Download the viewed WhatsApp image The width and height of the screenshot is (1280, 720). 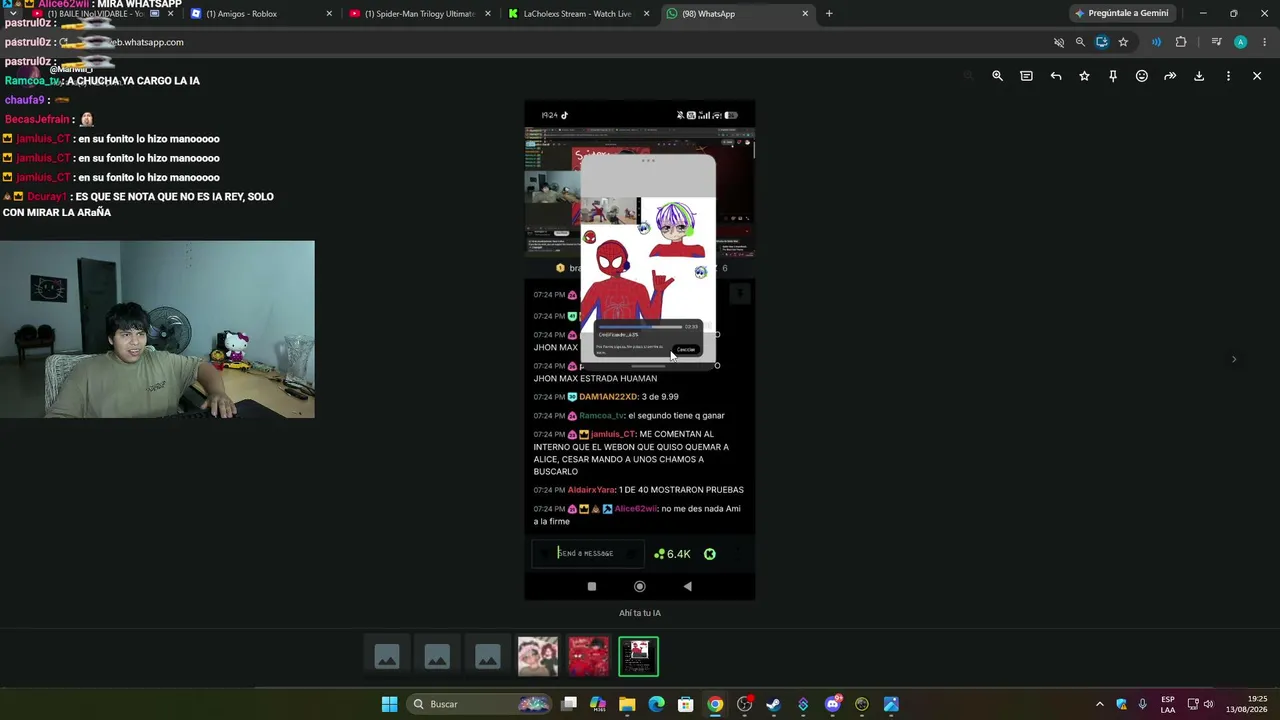[1199, 76]
